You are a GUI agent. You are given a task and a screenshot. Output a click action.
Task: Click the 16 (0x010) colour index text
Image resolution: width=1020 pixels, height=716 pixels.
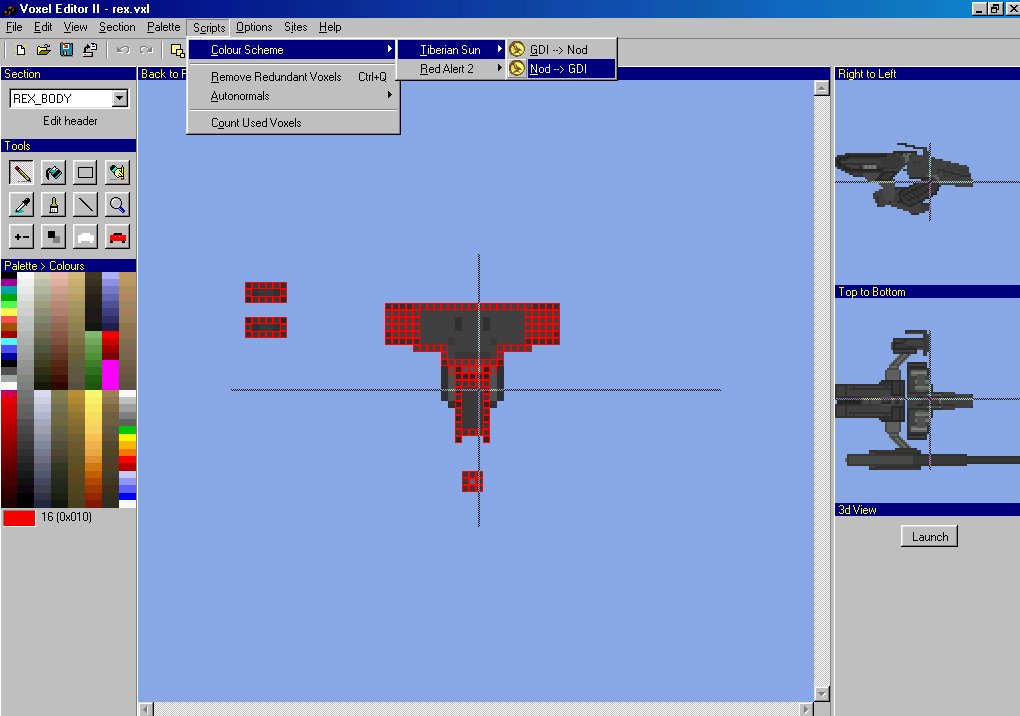(66, 517)
